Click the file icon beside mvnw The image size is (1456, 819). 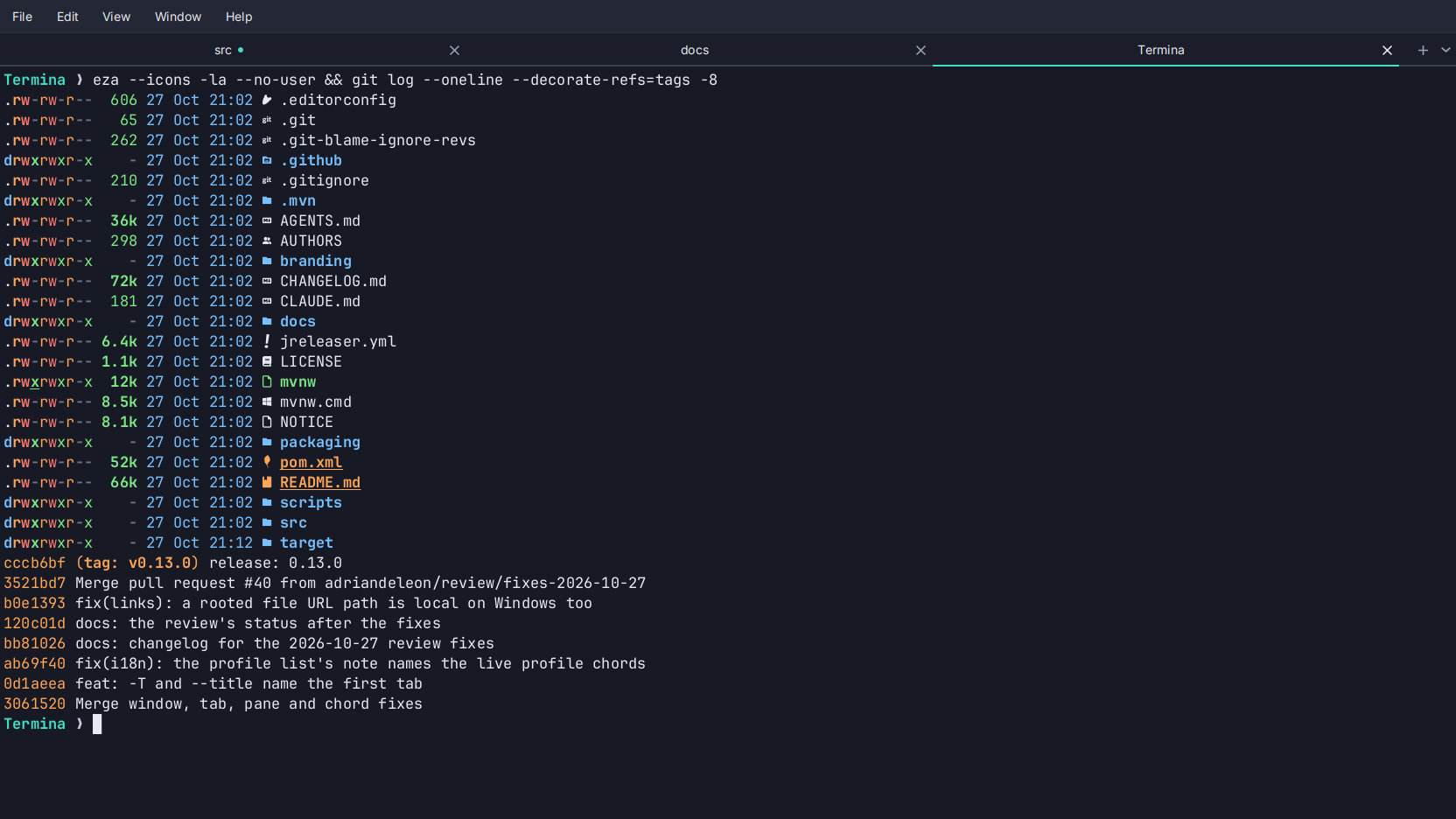(x=267, y=382)
